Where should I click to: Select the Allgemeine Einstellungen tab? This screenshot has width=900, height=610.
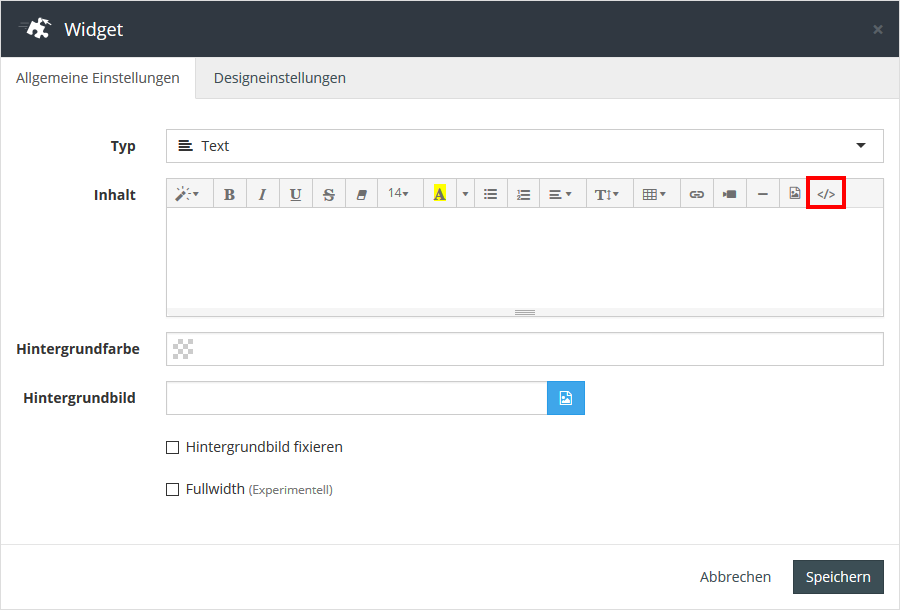tap(98, 78)
